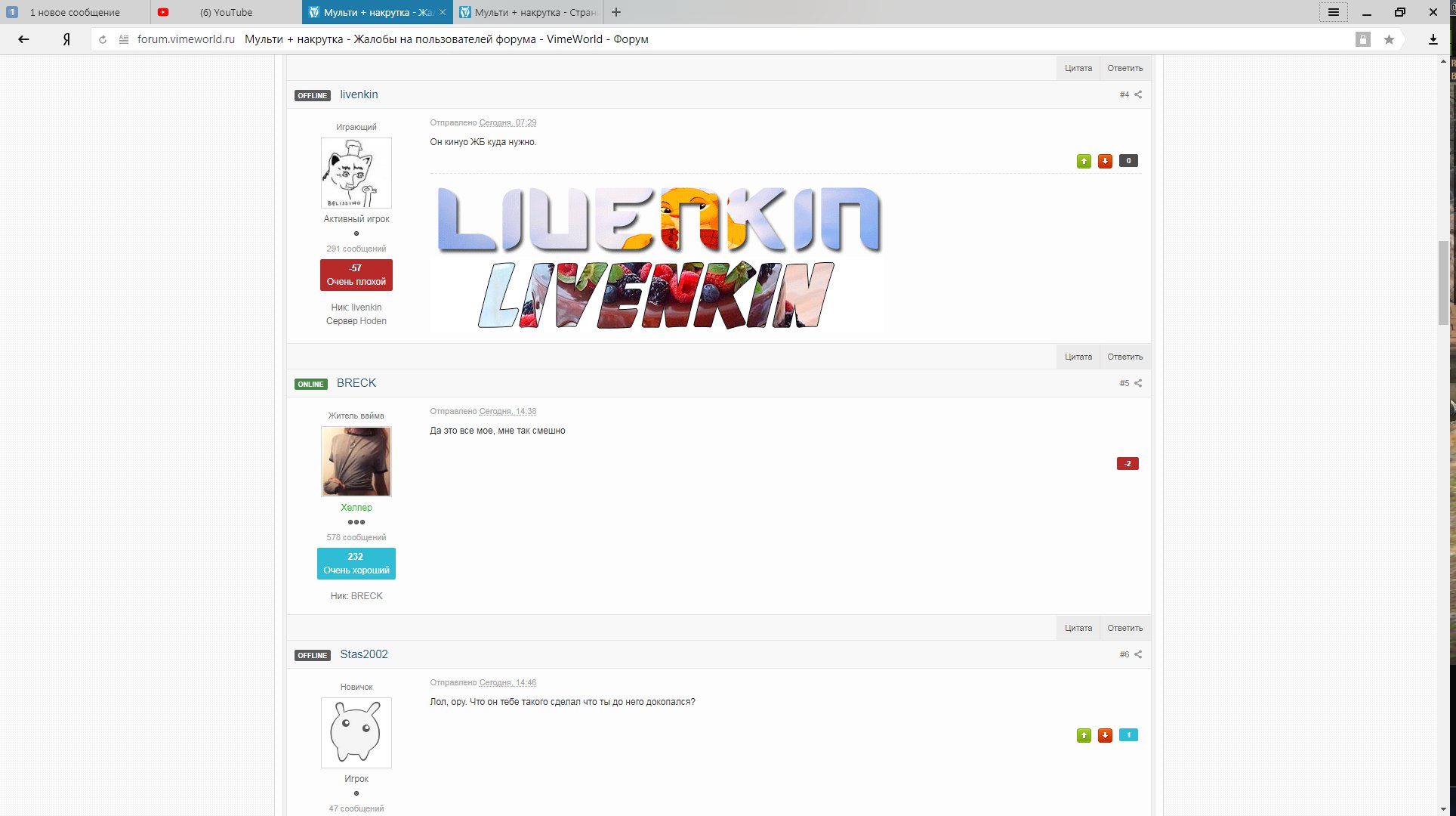The width and height of the screenshot is (1456, 816).
Task: Open Stas2002's profile via username link
Action: 364,654
